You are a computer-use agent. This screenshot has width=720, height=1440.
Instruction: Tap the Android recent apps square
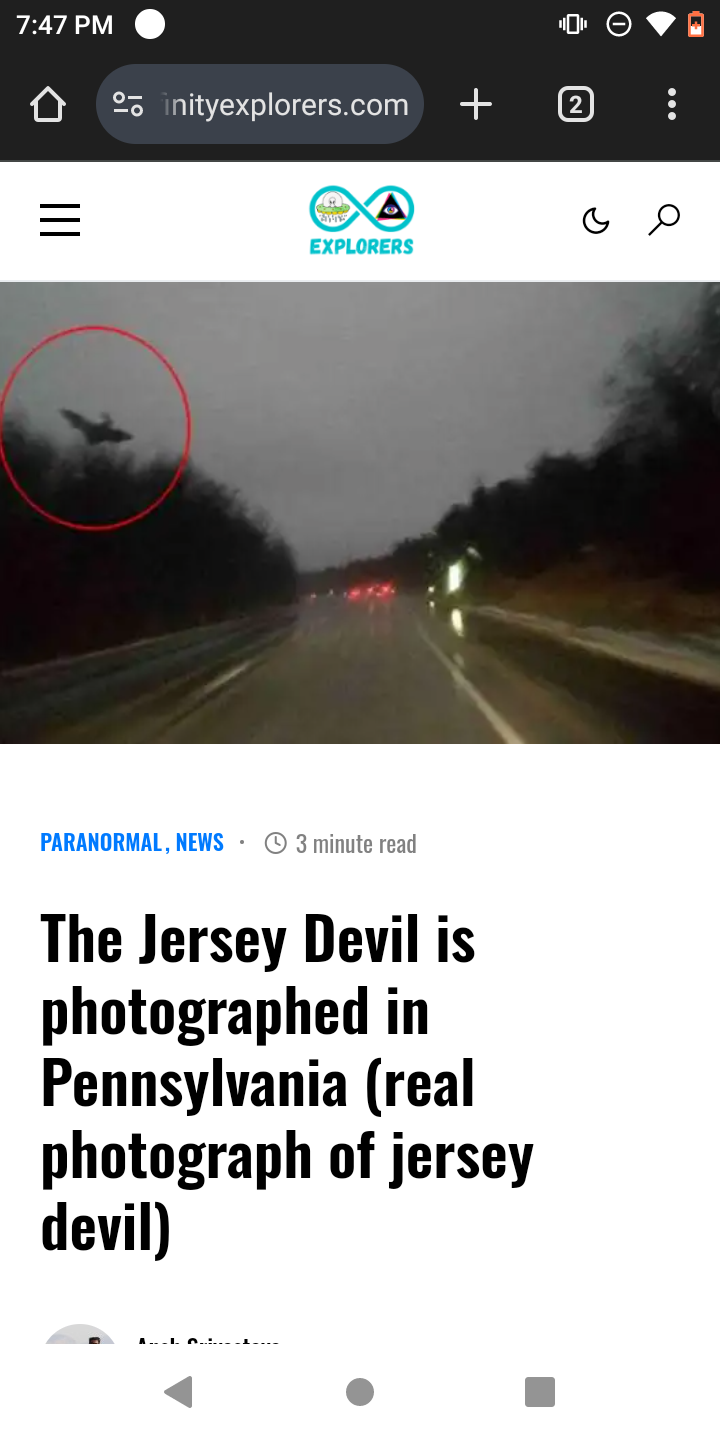point(540,1392)
